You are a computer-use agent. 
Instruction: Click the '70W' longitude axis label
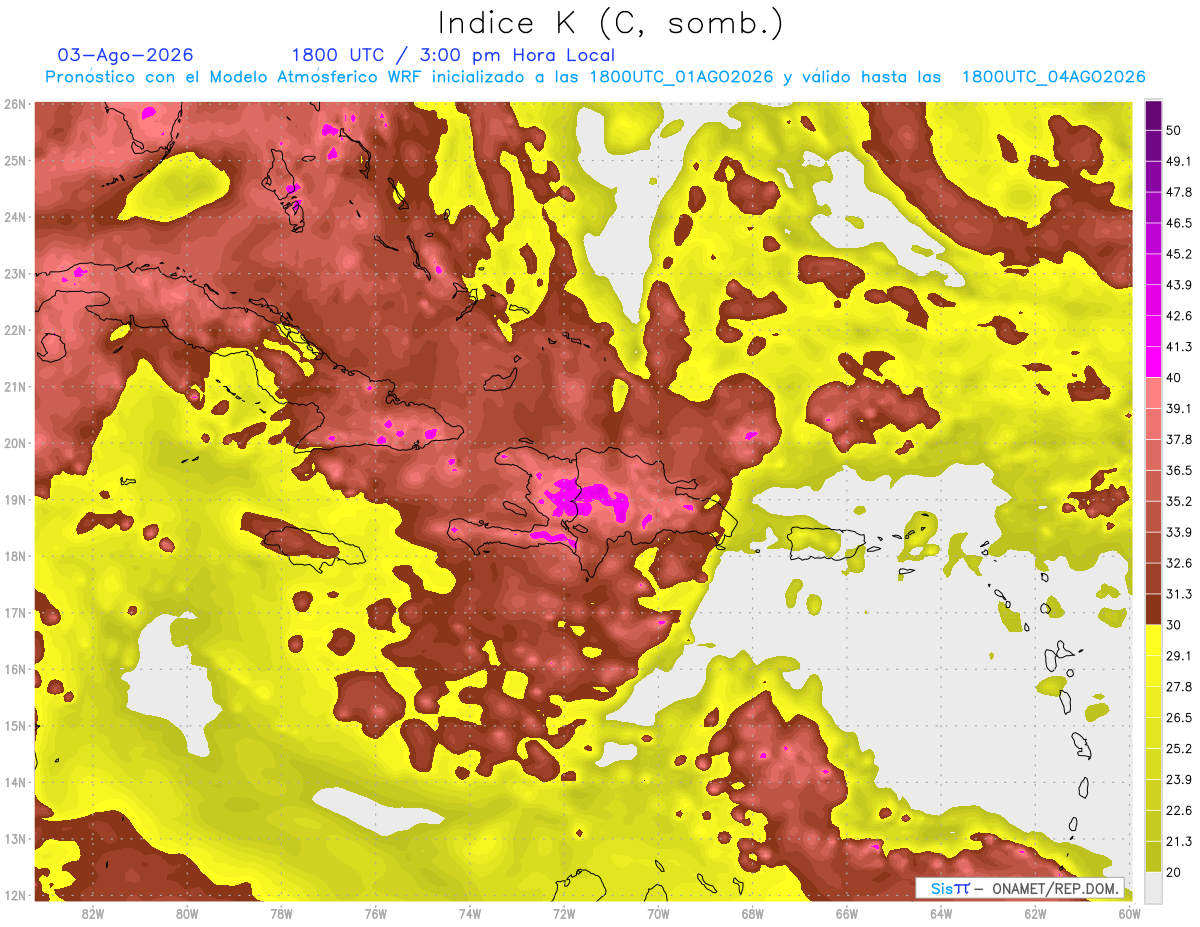coord(658,913)
